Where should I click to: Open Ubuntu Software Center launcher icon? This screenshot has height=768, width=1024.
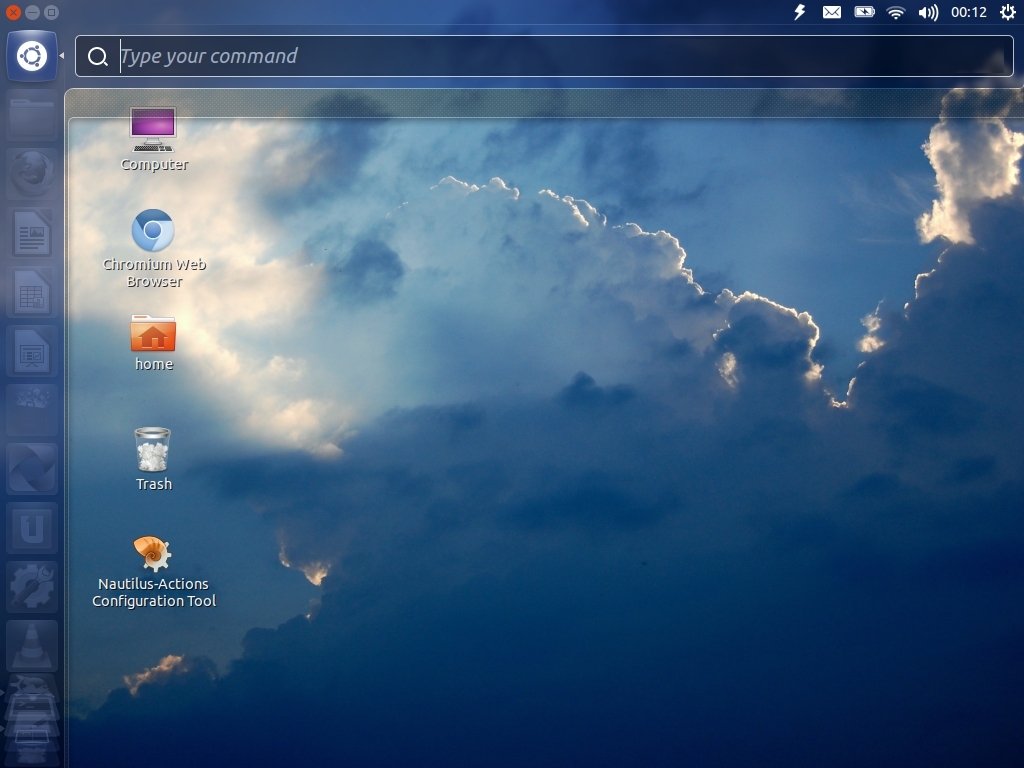[32, 409]
